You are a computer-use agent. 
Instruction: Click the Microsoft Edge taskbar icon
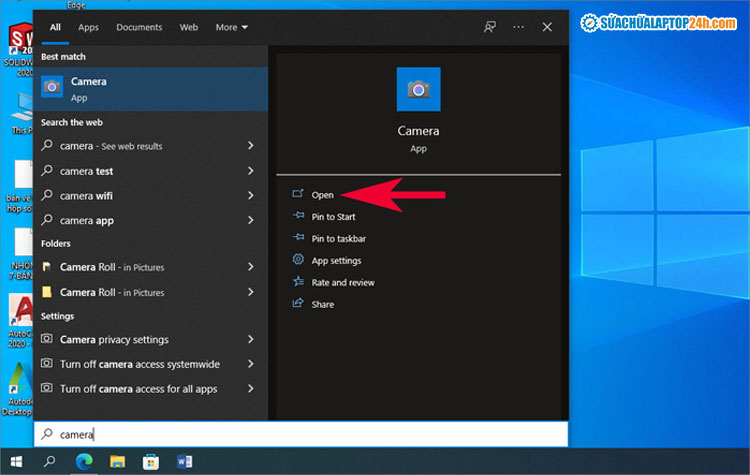pyautogui.click(x=84, y=462)
